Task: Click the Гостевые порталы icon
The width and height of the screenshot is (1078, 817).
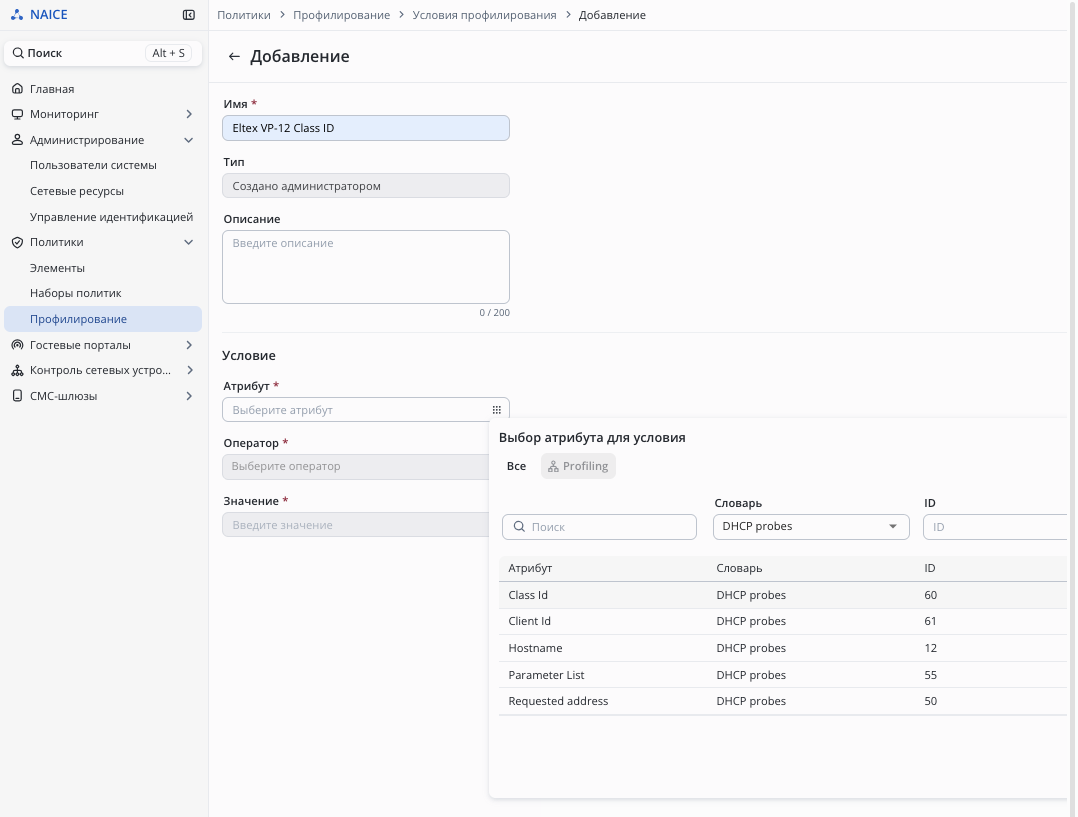Action: click(17, 345)
